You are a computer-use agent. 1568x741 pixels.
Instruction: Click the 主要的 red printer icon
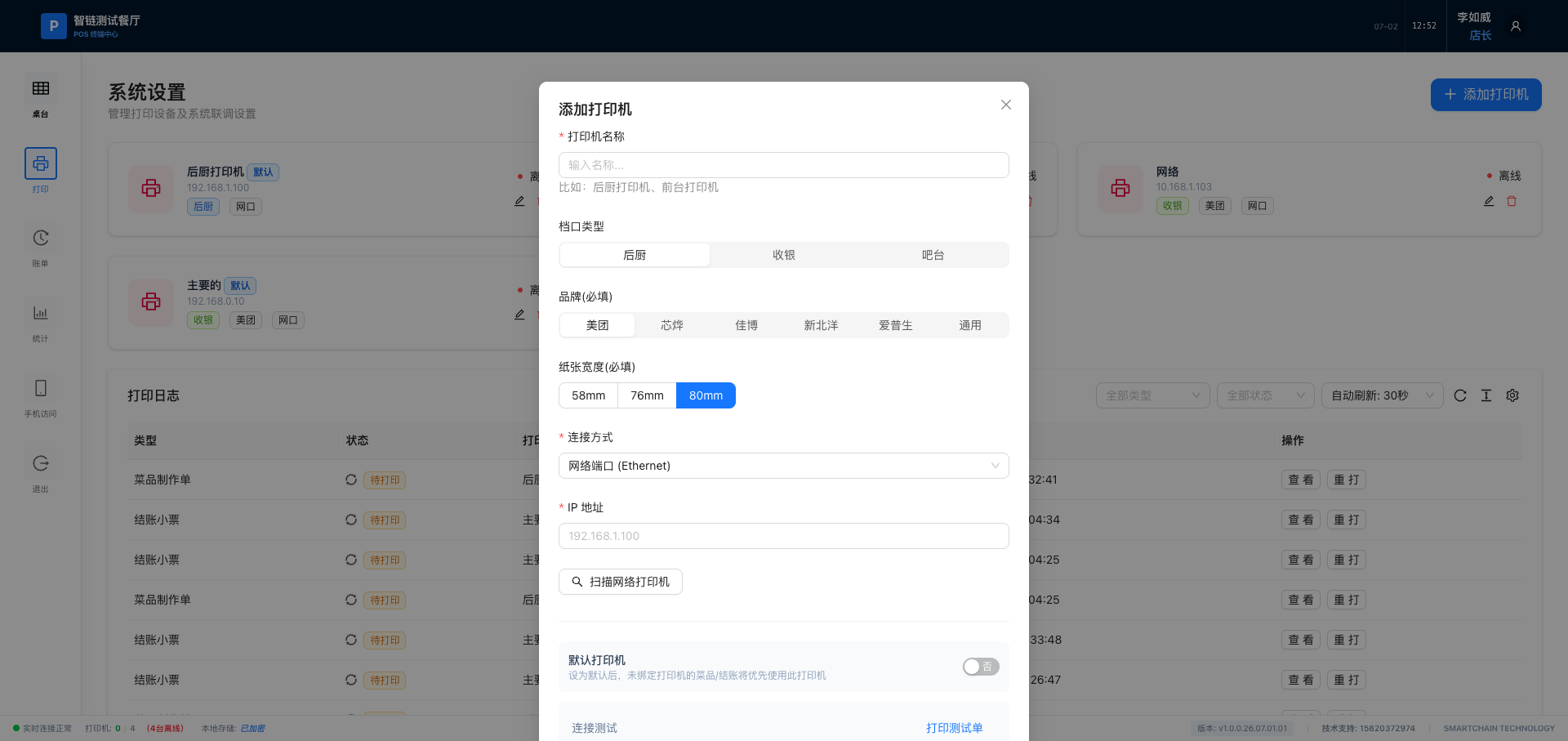coord(151,302)
